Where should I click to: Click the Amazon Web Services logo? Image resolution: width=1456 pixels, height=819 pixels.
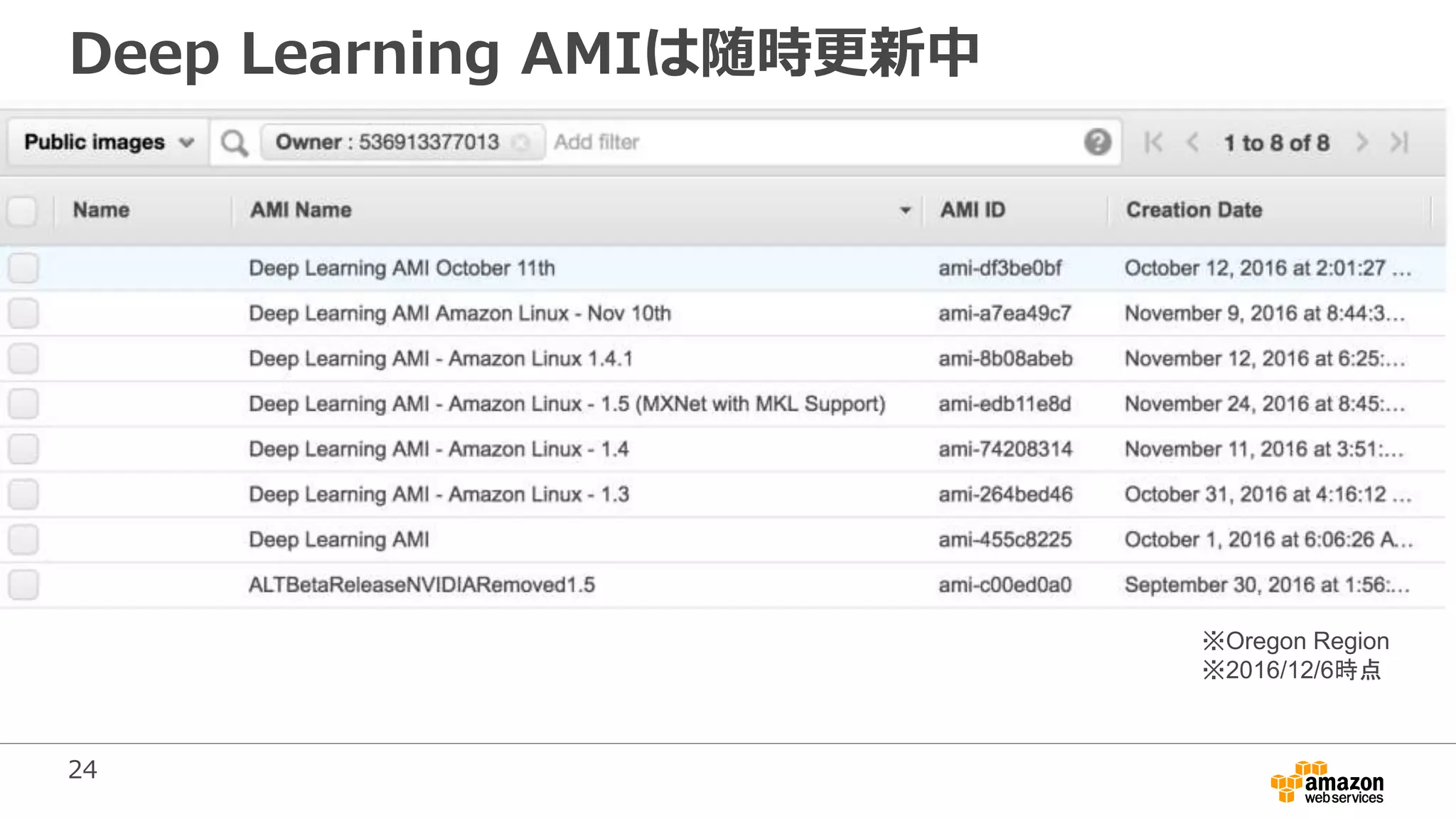point(1327,783)
